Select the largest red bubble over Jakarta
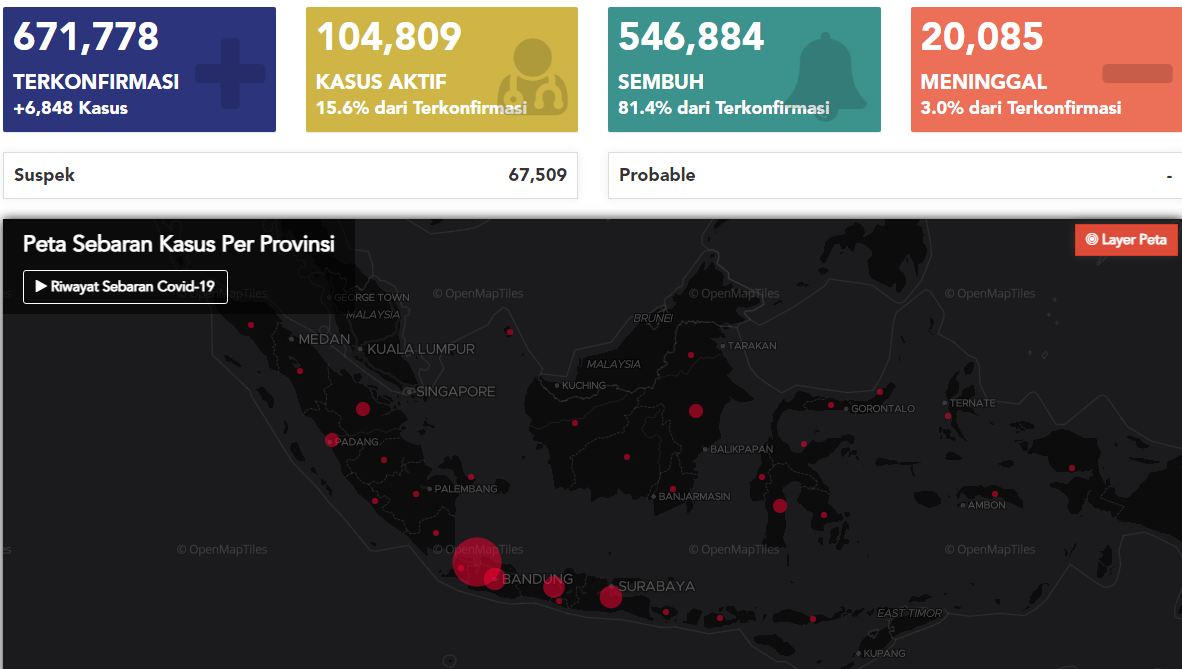 476,562
